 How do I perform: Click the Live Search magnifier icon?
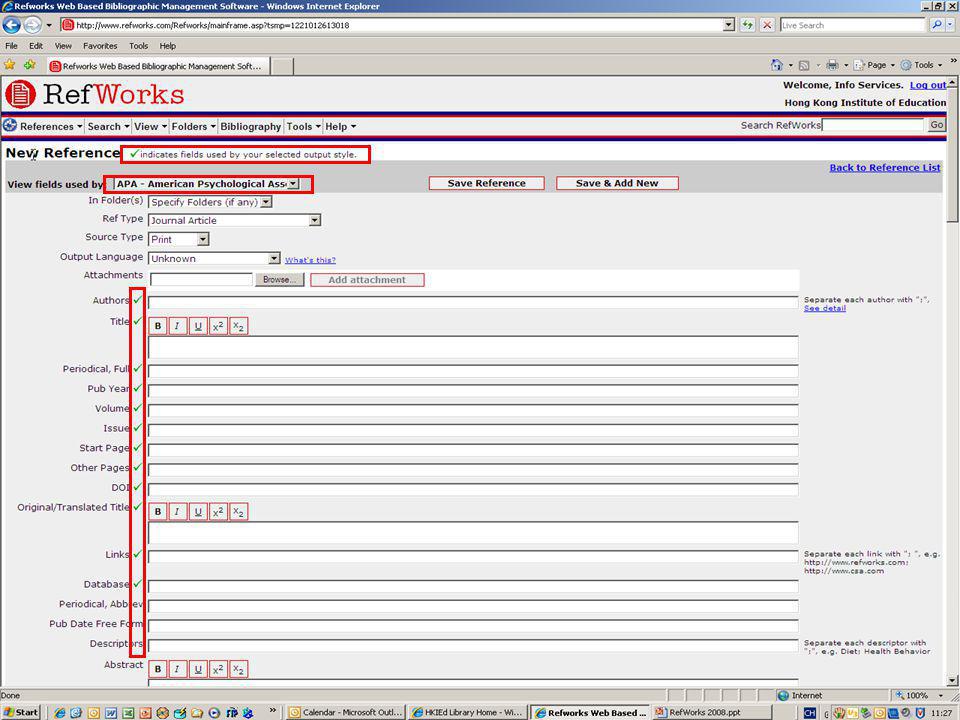tap(937, 25)
